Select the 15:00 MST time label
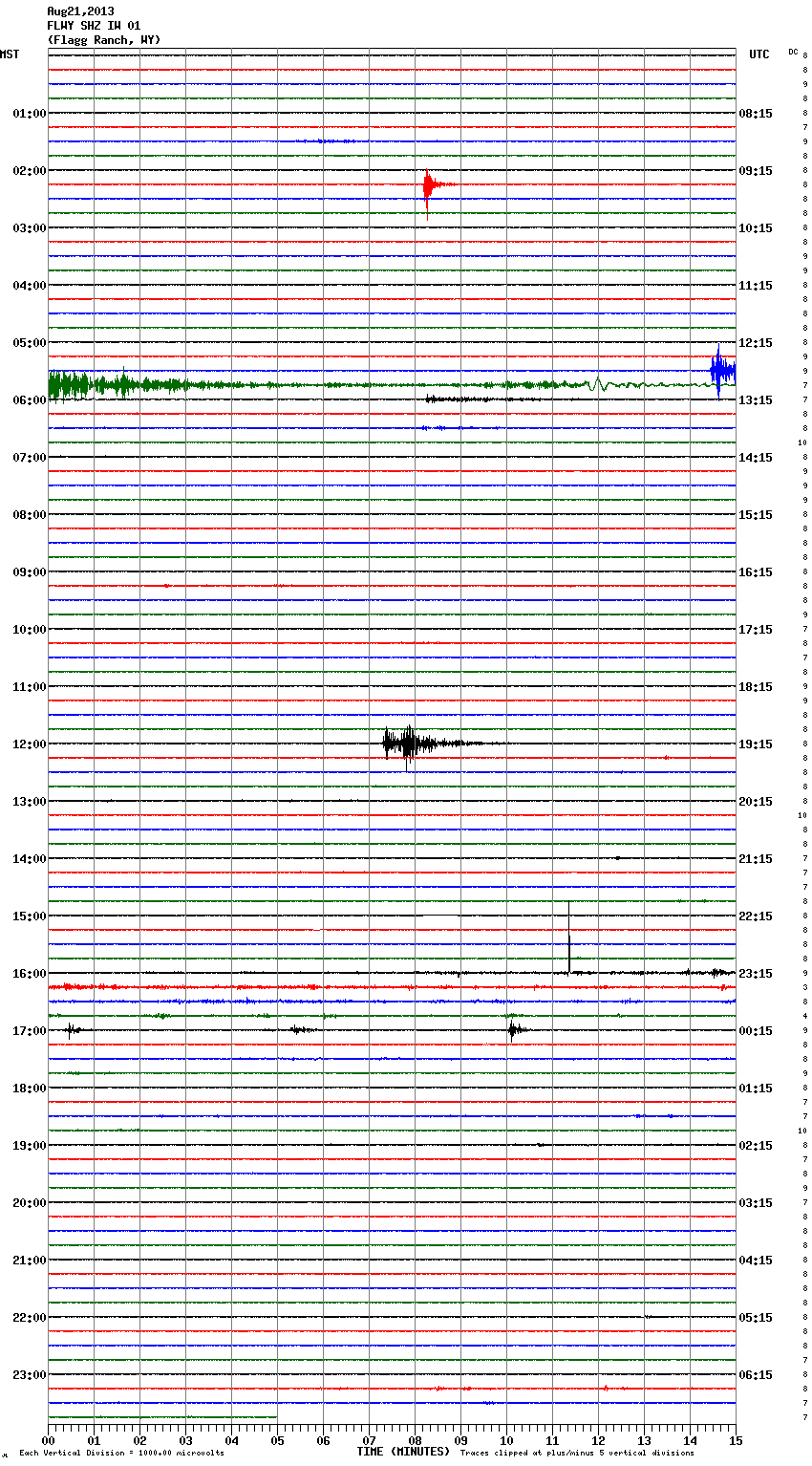This screenshot has width=812, height=1466. click(30, 916)
